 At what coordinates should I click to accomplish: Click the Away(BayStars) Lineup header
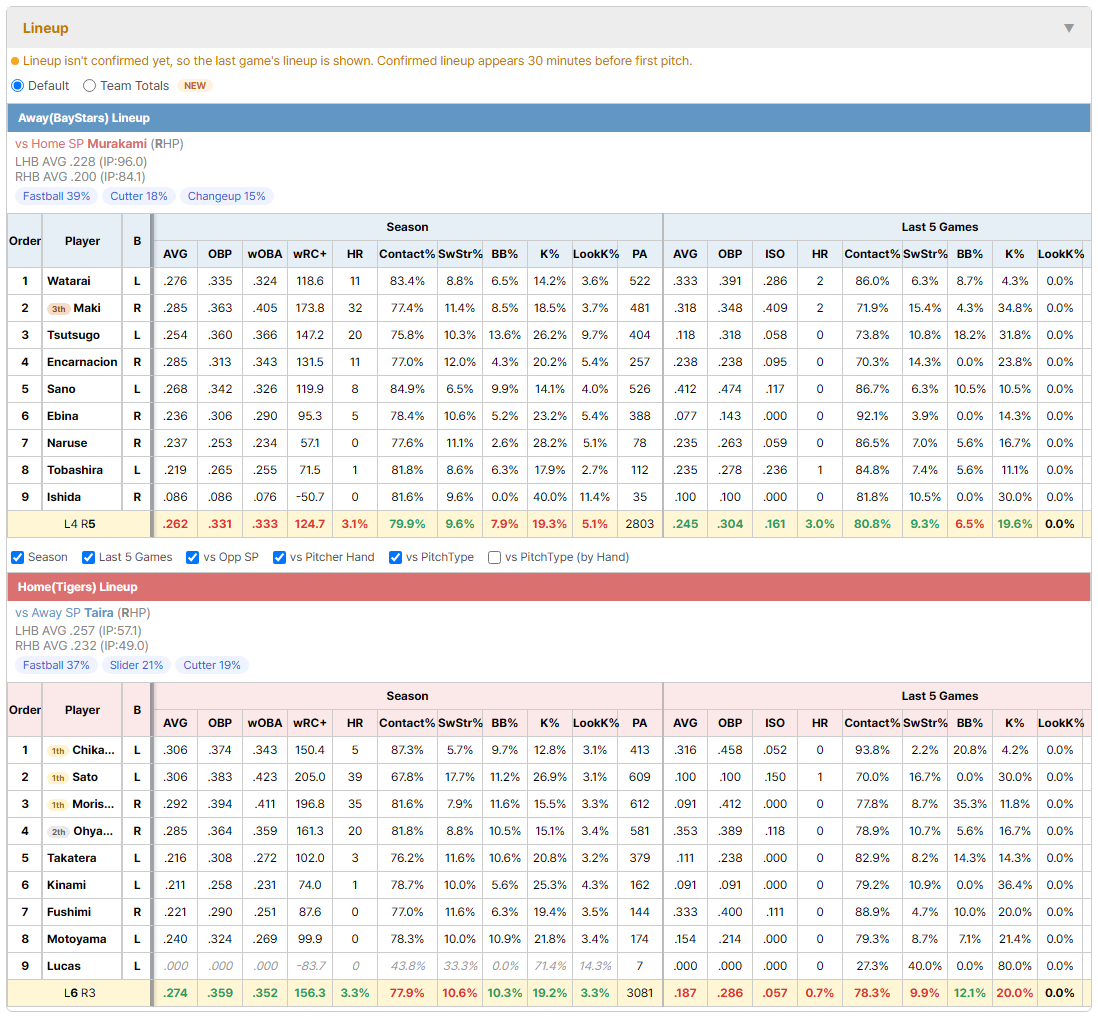coord(549,118)
